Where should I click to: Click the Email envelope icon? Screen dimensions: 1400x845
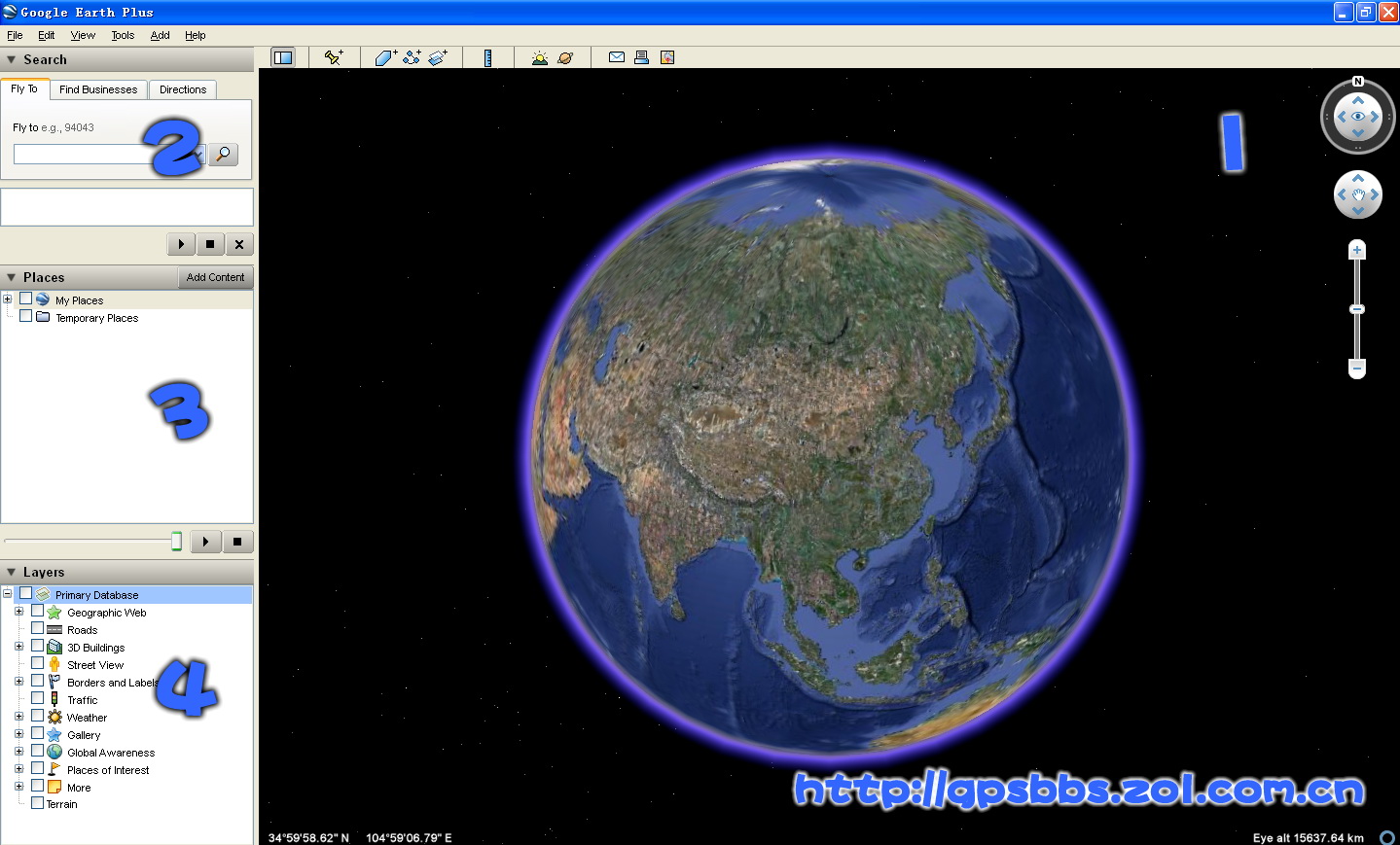tap(617, 57)
